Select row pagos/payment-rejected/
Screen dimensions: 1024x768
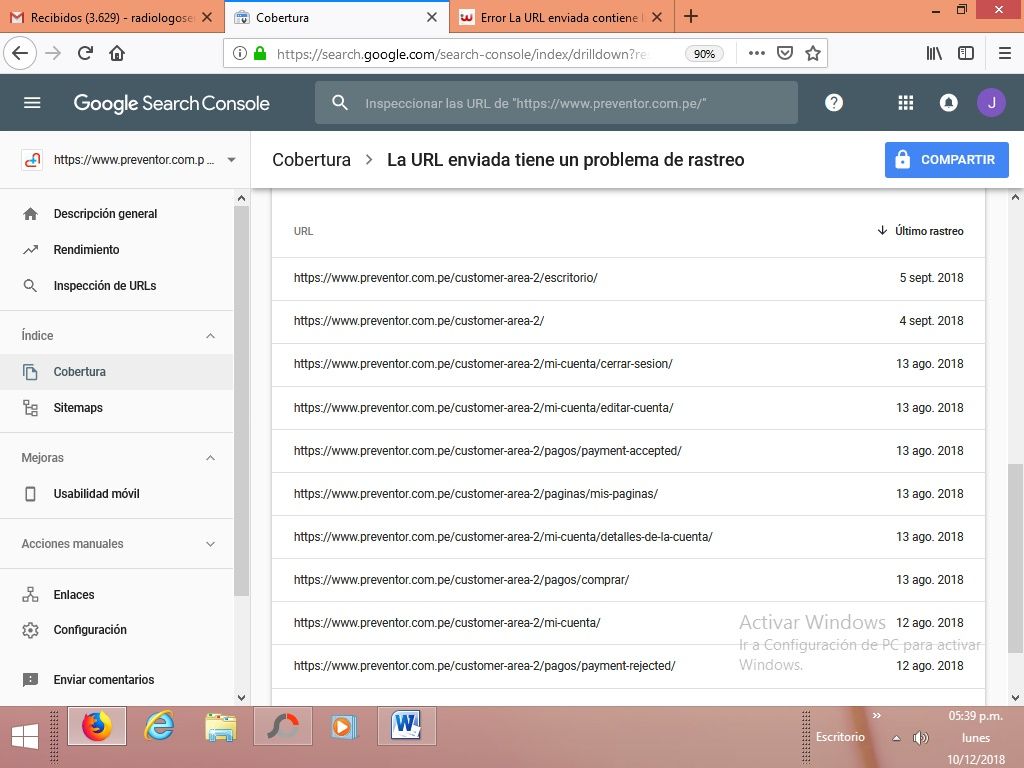coord(628,666)
